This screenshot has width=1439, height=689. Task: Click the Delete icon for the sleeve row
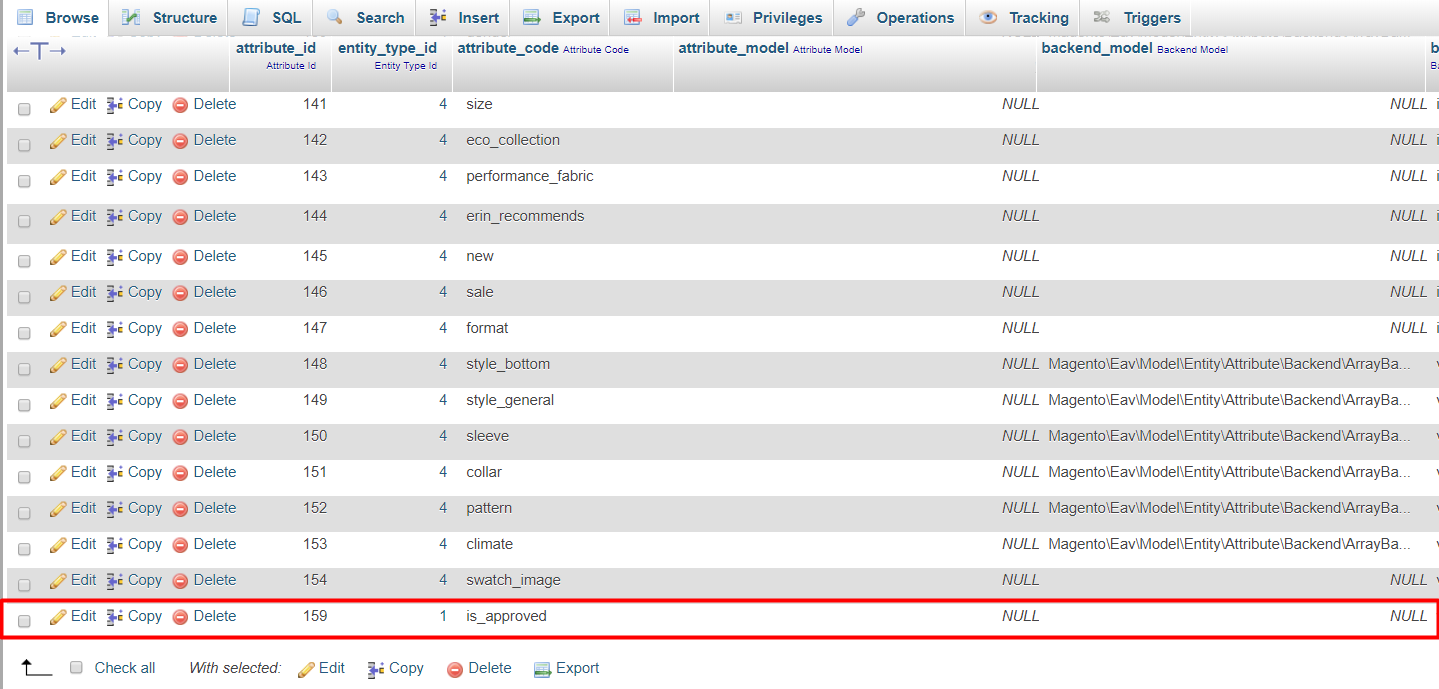(180, 437)
